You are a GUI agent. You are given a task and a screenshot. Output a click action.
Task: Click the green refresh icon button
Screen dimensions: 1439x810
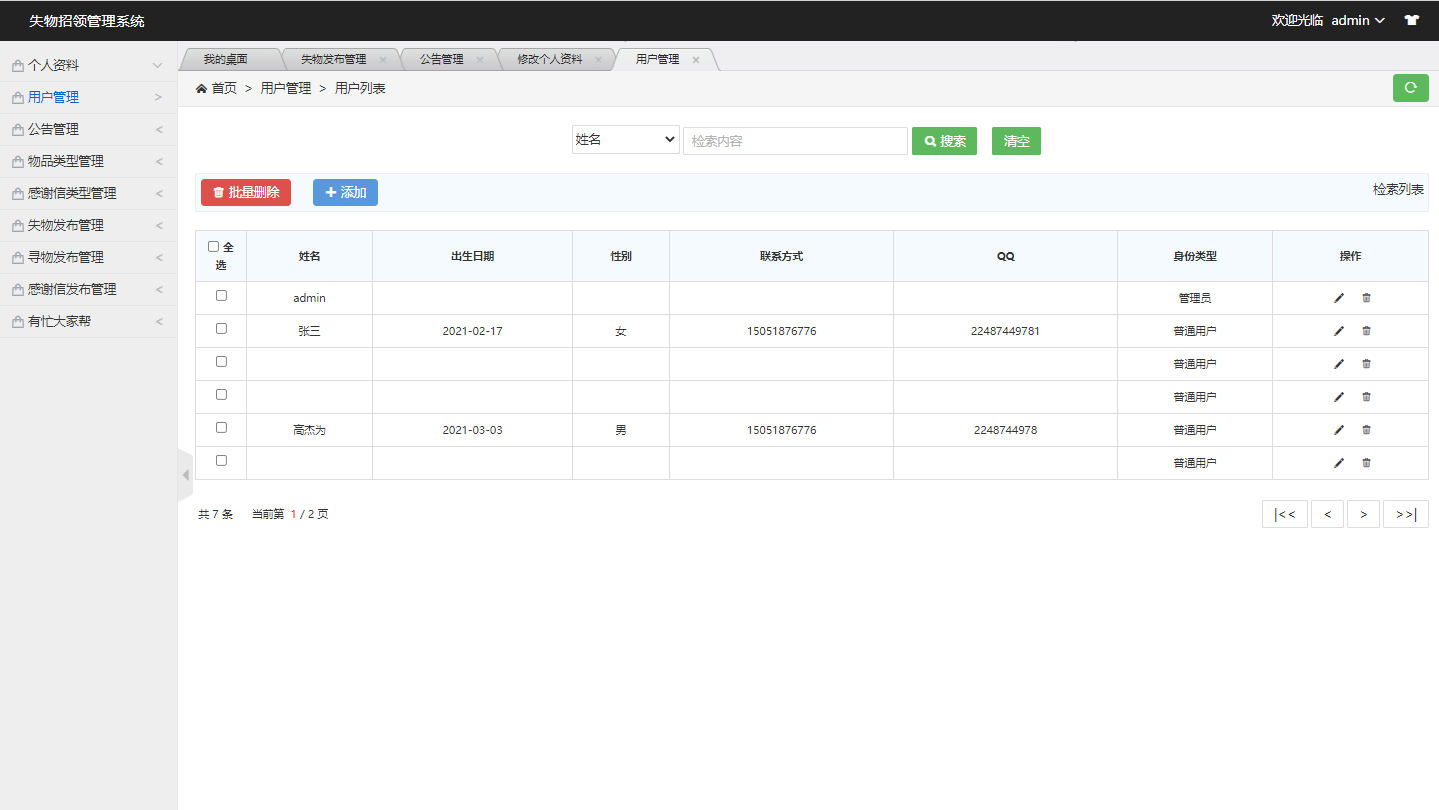[x=1410, y=88]
